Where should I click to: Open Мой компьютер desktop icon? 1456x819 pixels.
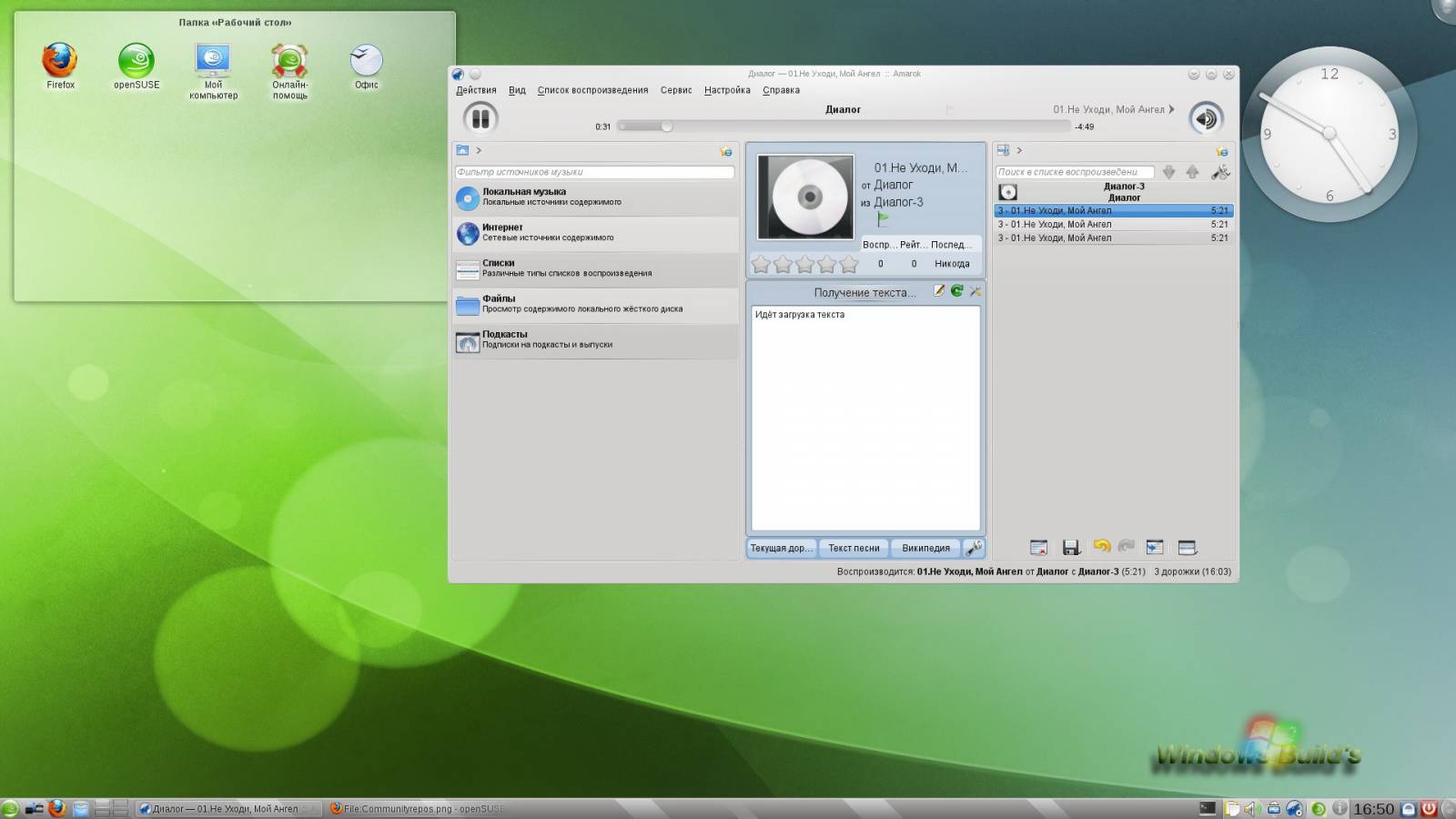(x=213, y=71)
